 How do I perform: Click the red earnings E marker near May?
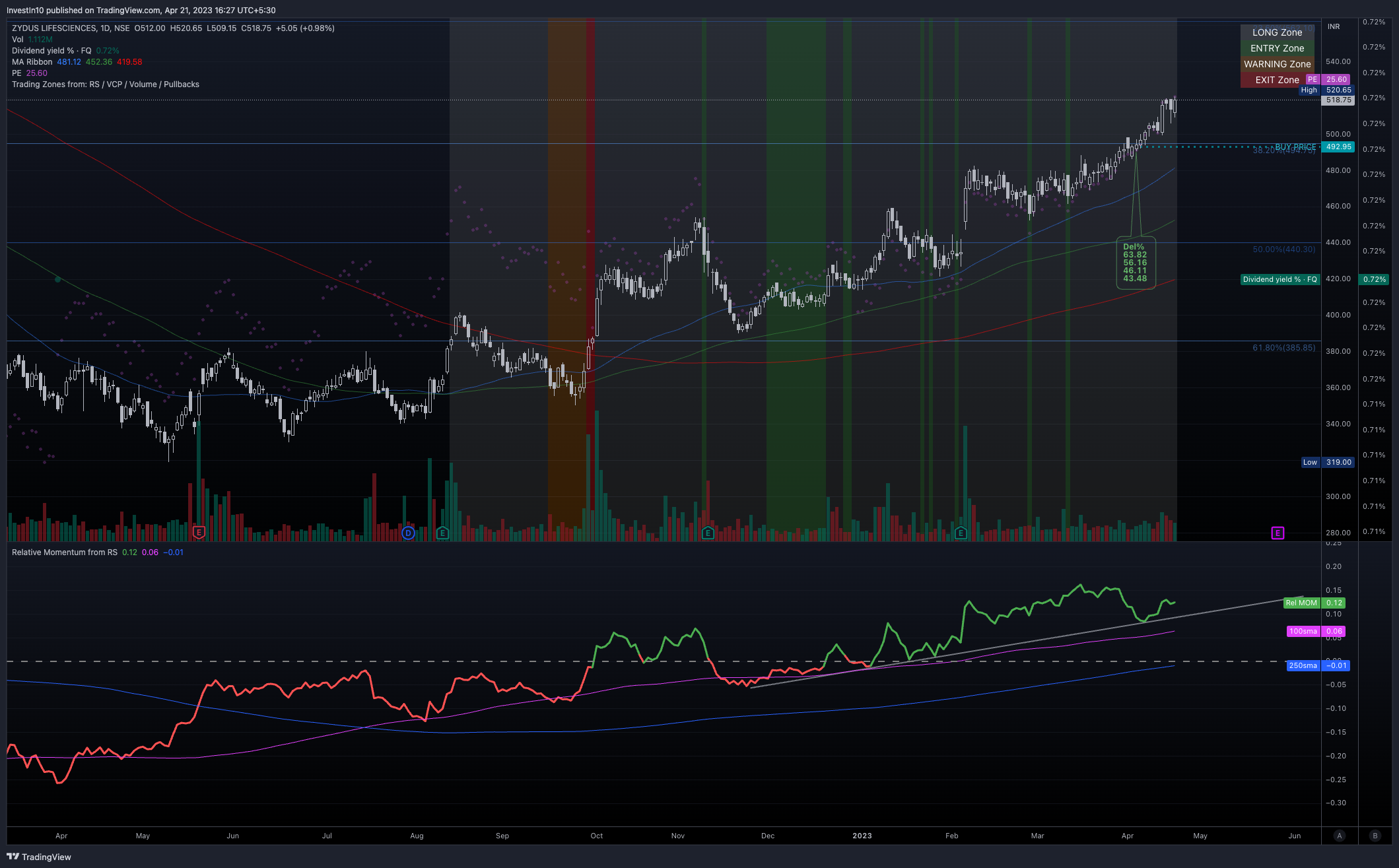199,532
